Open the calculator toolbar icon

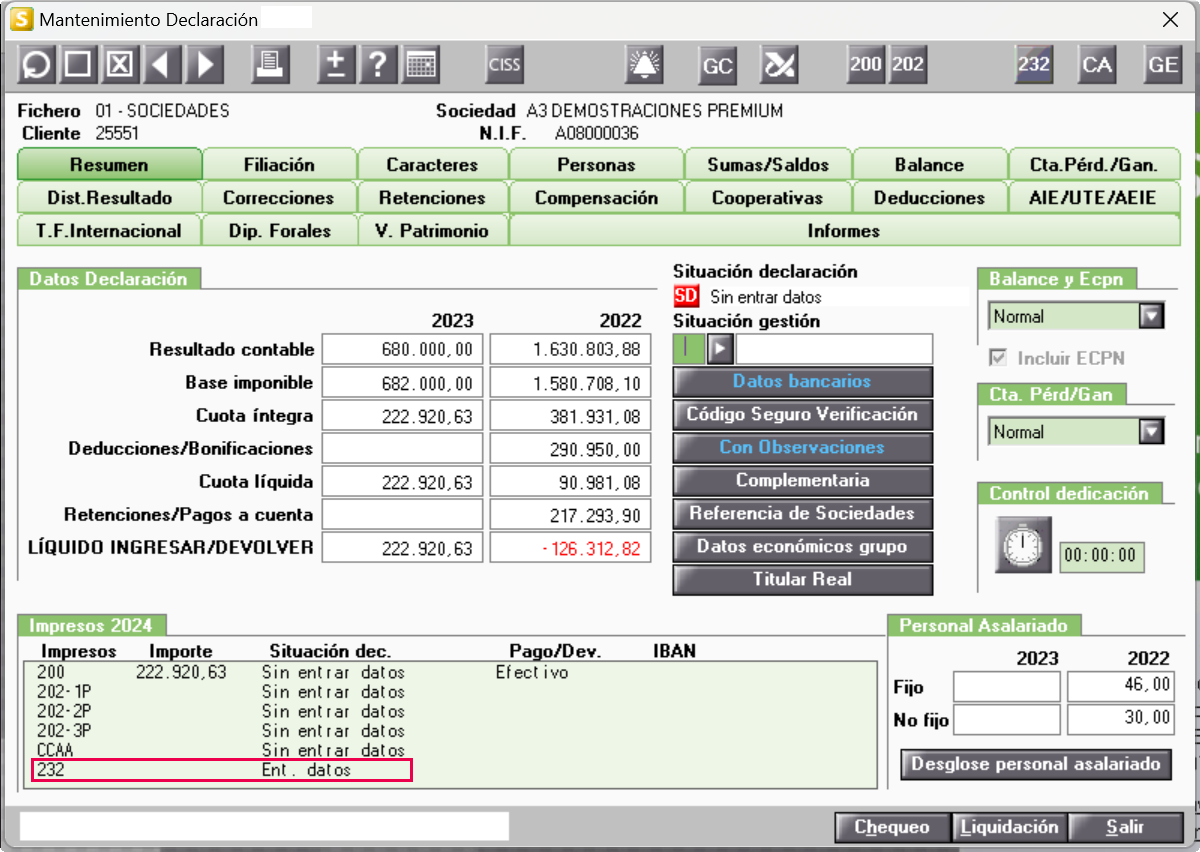(421, 65)
